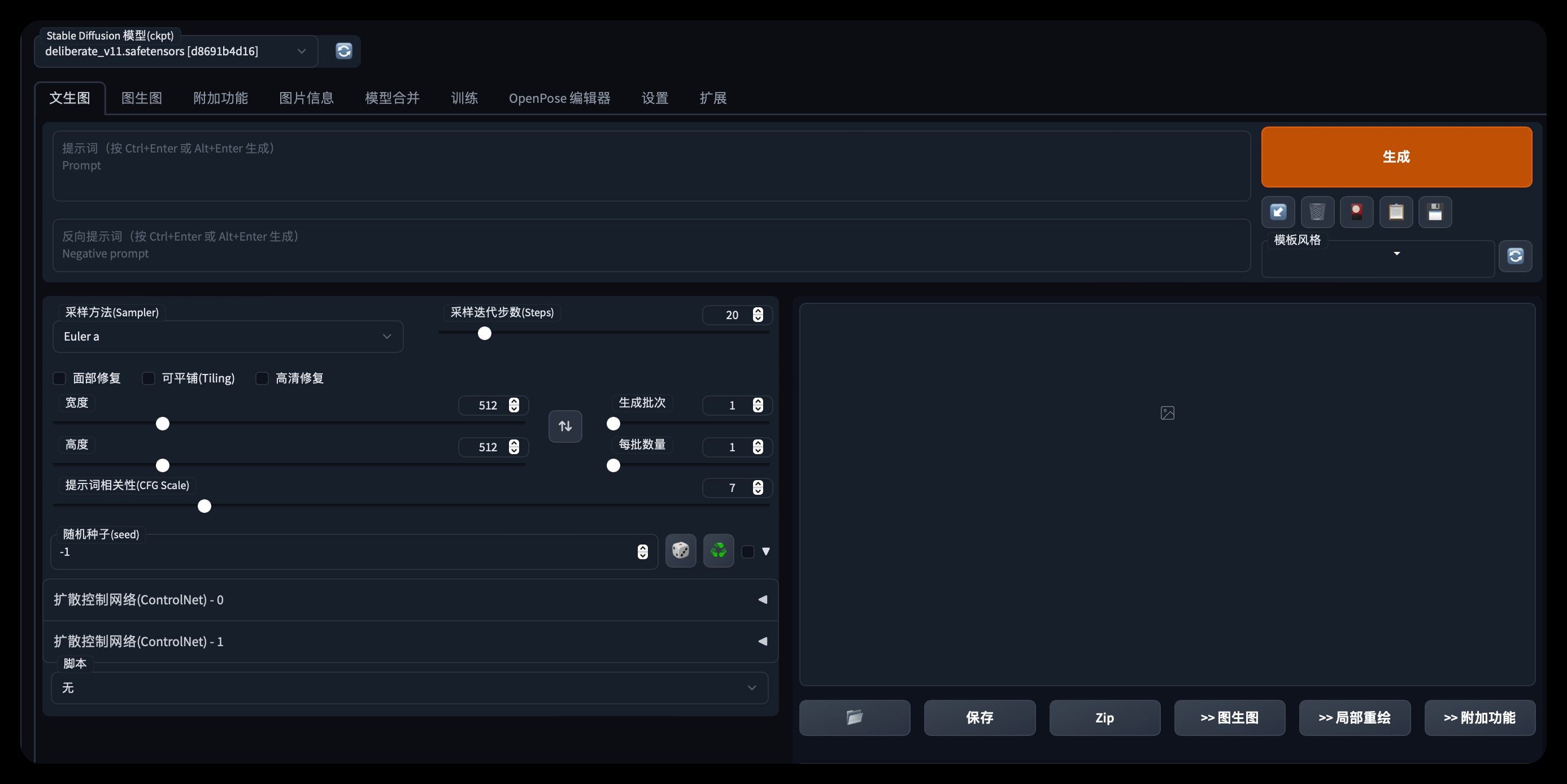Expand extra seed options triangle

coord(766,552)
